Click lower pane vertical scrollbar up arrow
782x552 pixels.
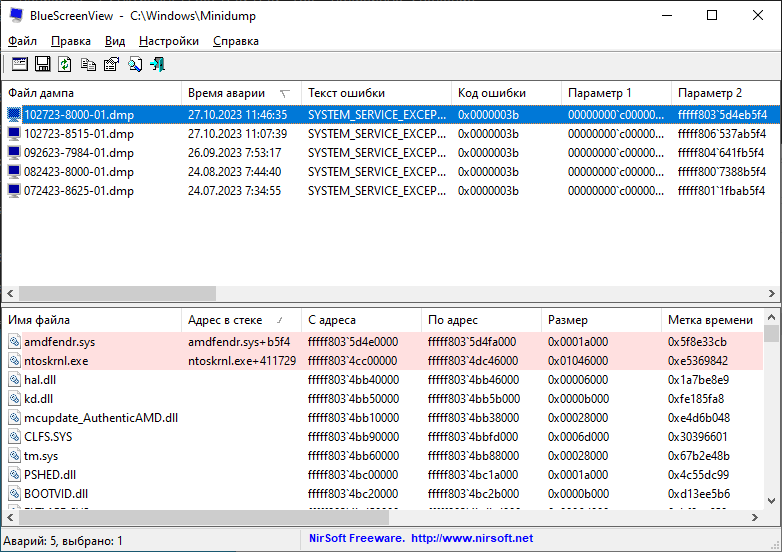tap(772, 317)
